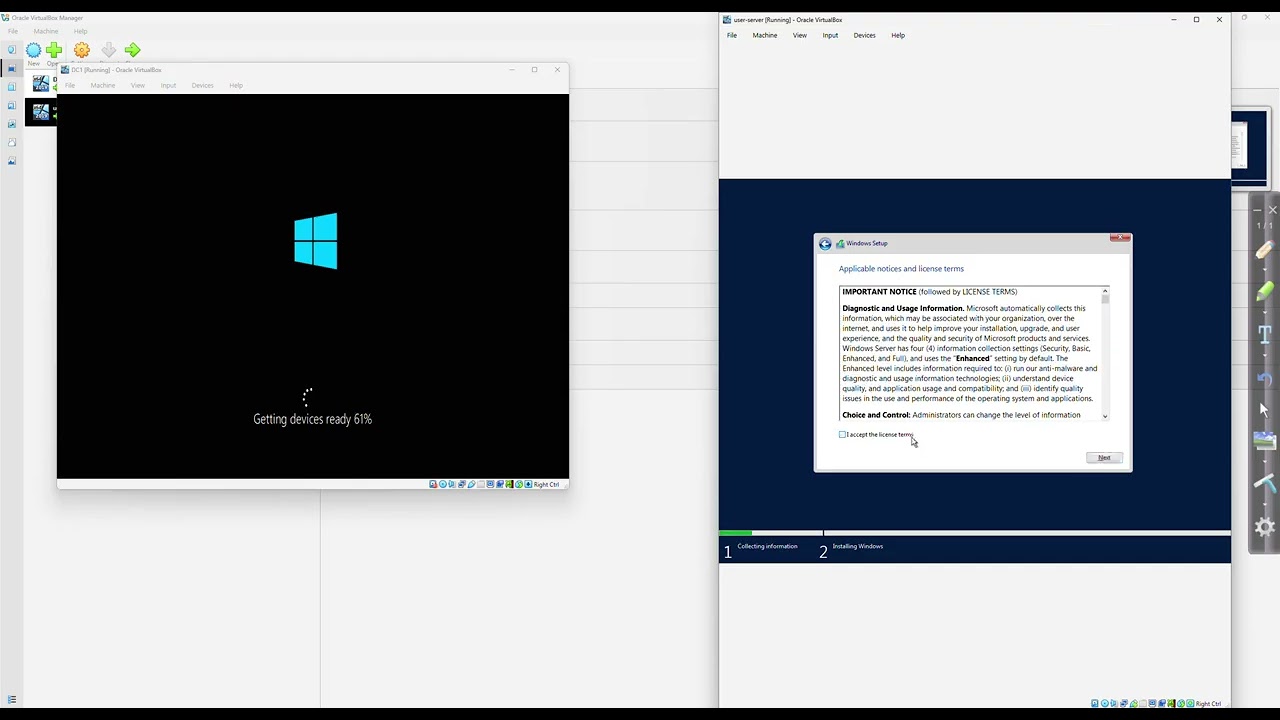Click the grey Discard arrow in Manager toolbar
1280x720 pixels.
pos(108,50)
